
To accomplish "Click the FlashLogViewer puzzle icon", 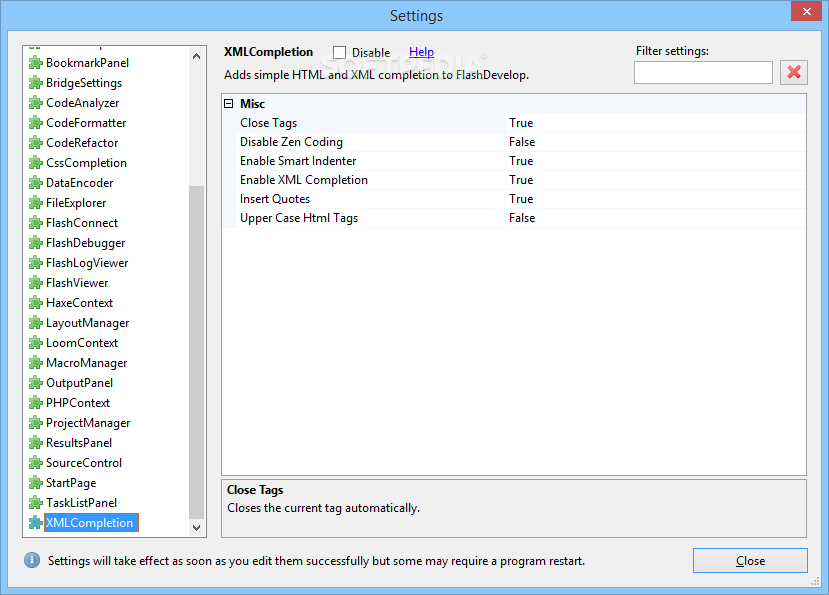I will click(x=35, y=263).
